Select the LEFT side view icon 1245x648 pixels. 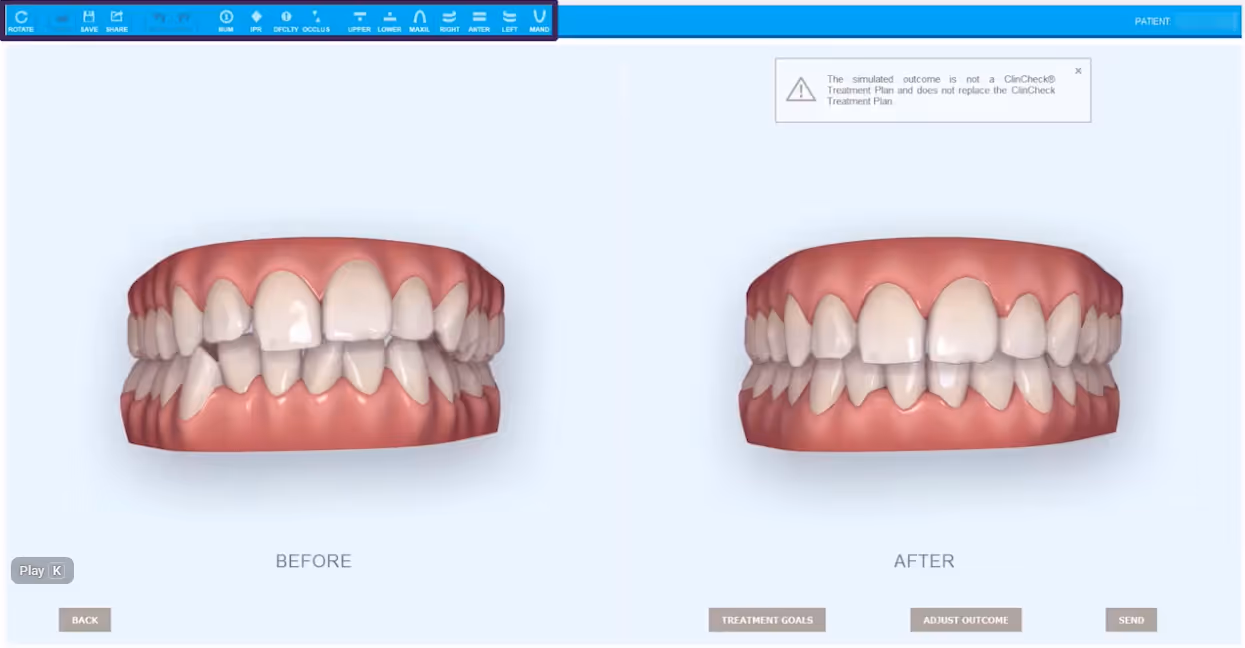click(x=510, y=20)
